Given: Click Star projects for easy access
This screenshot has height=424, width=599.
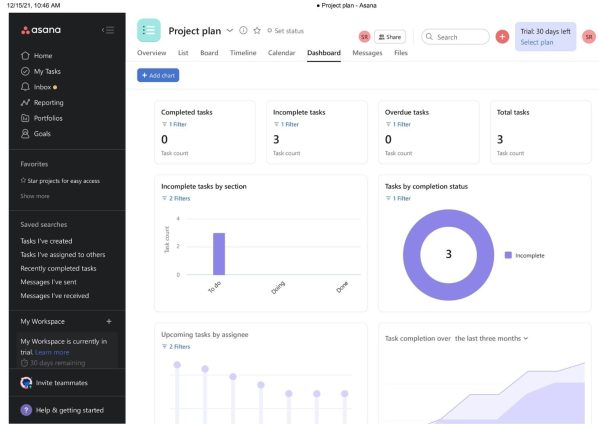Looking at the screenshot, I should [60, 181].
